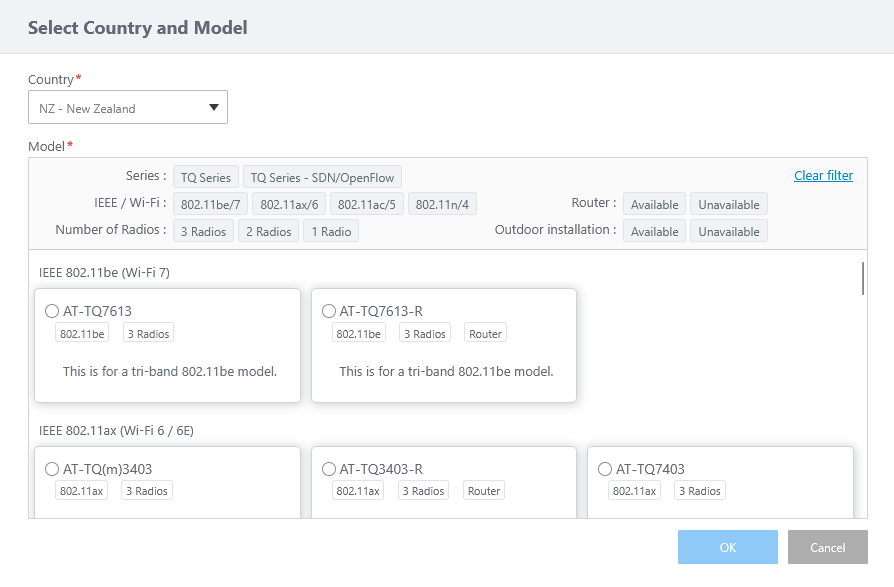Choose the AT-TQ(m)3403 model radio
This screenshot has width=894, height=587.
pos(52,468)
